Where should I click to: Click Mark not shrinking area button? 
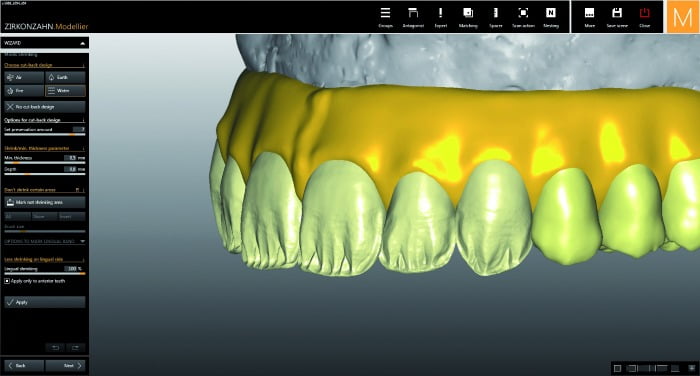pyautogui.click(x=45, y=202)
